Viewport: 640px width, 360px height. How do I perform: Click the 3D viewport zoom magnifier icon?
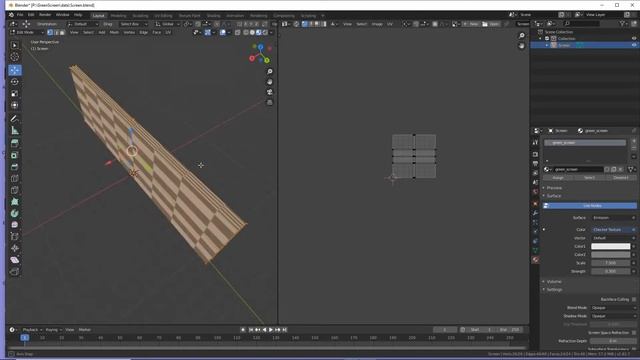(x=270, y=72)
